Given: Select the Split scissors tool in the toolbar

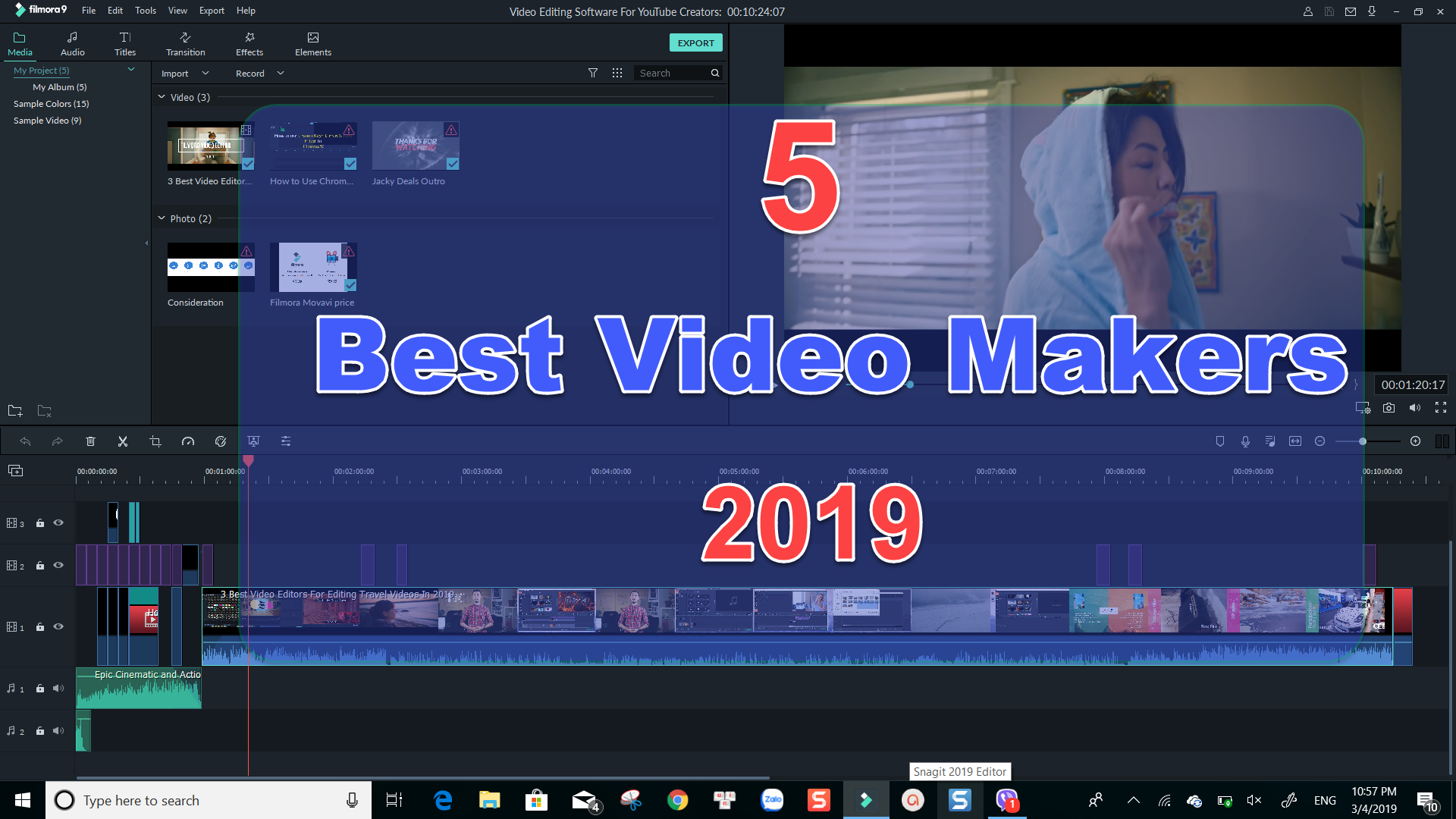Looking at the screenshot, I should point(122,441).
